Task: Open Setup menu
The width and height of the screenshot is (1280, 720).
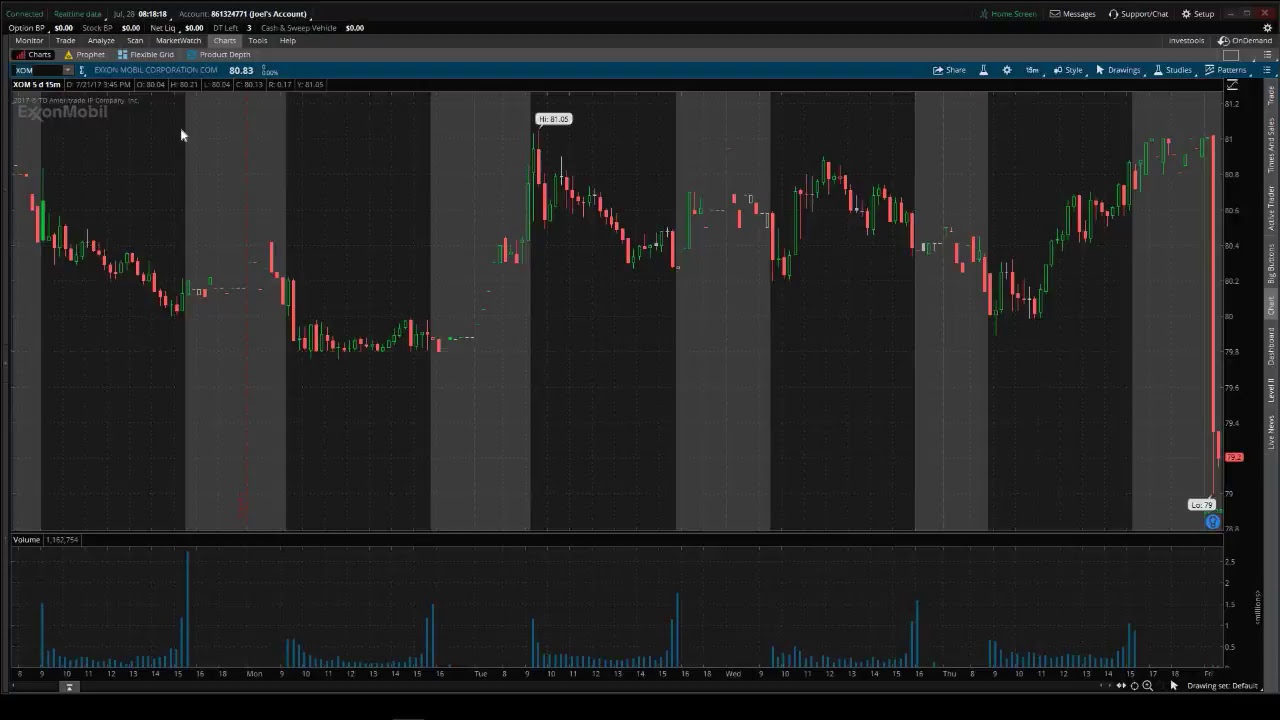Action: click(1198, 14)
